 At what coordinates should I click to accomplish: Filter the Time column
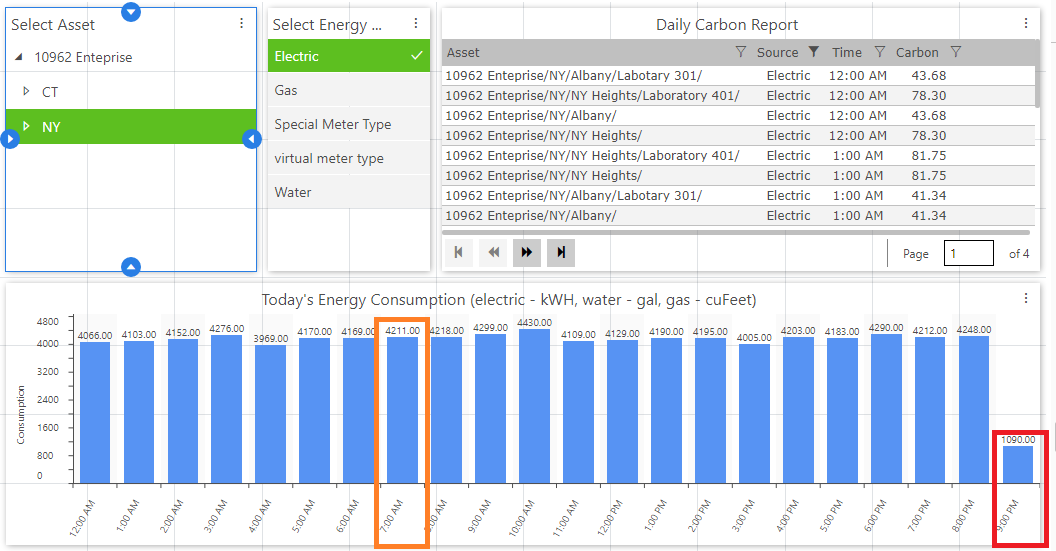coord(879,52)
